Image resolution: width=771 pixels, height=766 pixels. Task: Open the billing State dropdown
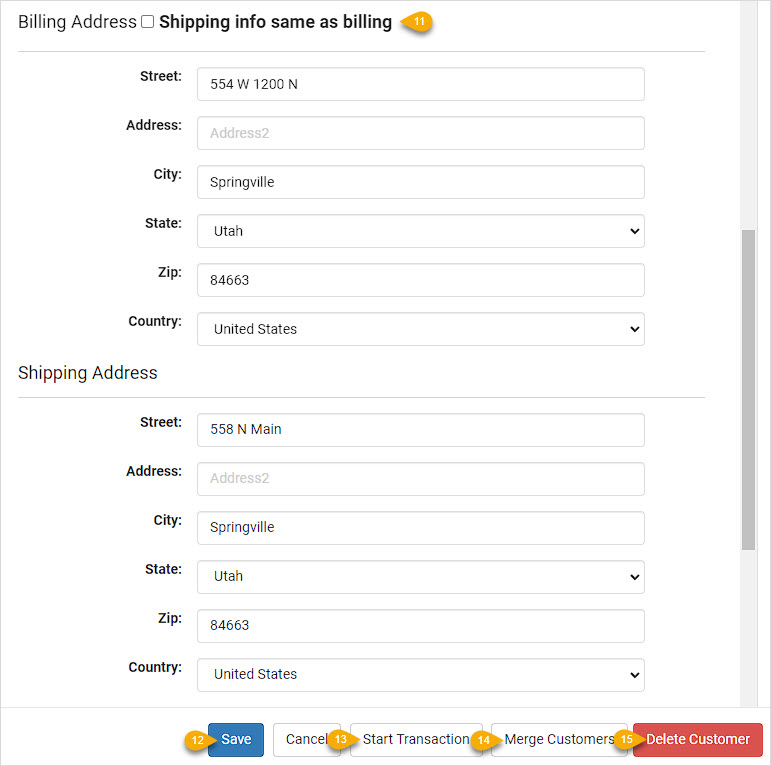[421, 231]
